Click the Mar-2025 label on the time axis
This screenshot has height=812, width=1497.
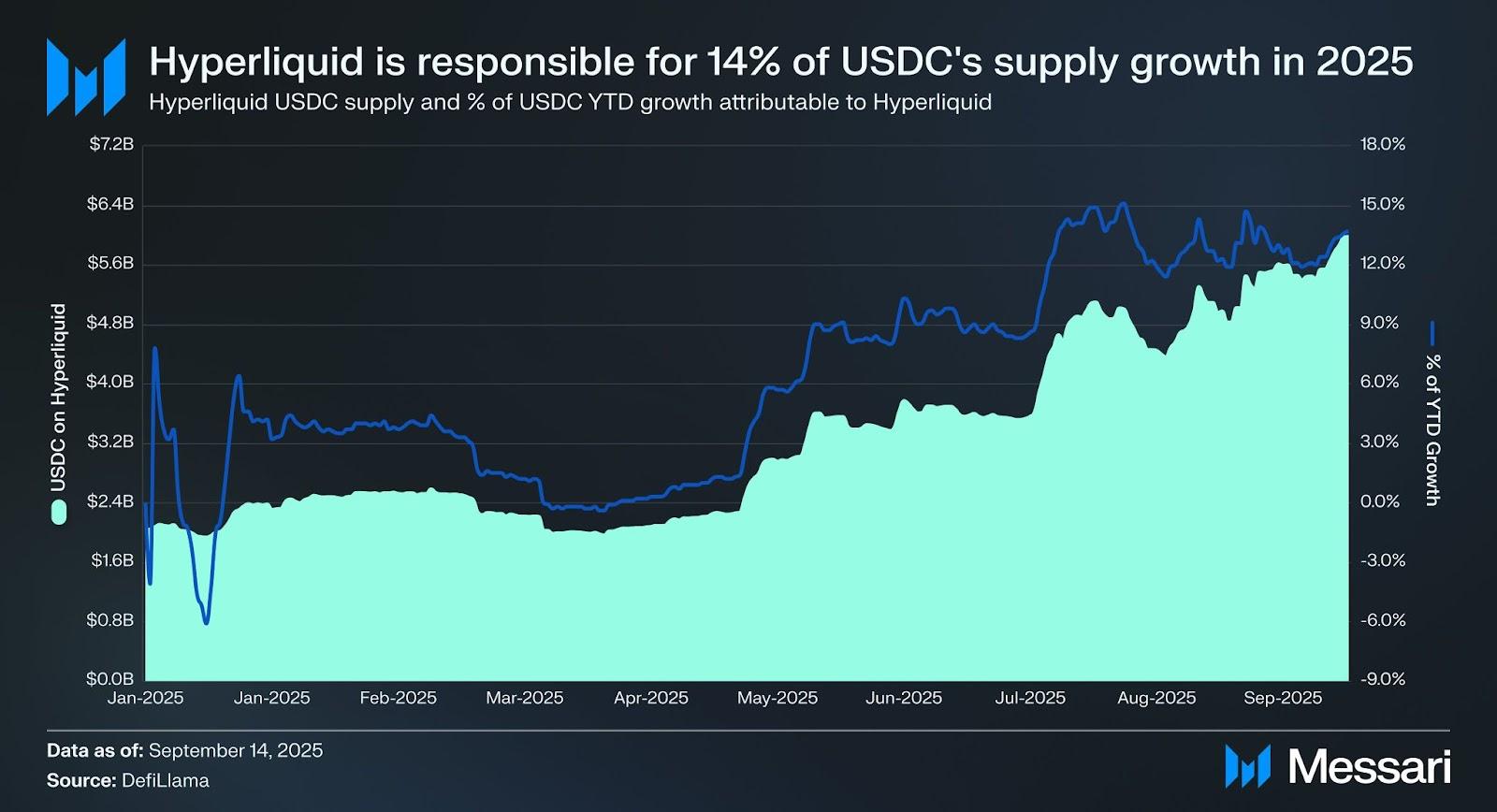click(525, 698)
